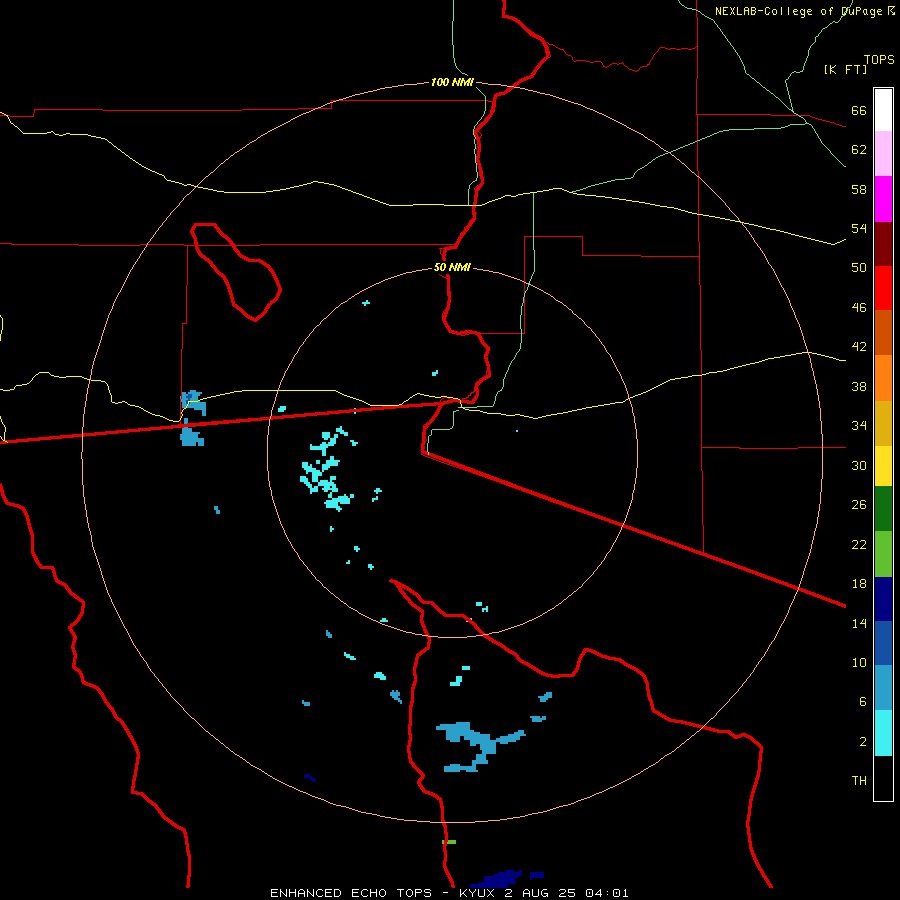Click the '100 NMI' range ring label
The image size is (900, 900).
tap(452, 82)
